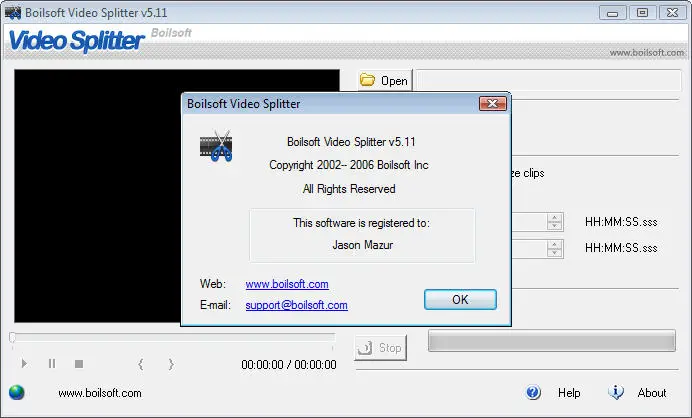The height and width of the screenshot is (418, 692).
Task: Click the Stop button
Action: (x=380, y=348)
